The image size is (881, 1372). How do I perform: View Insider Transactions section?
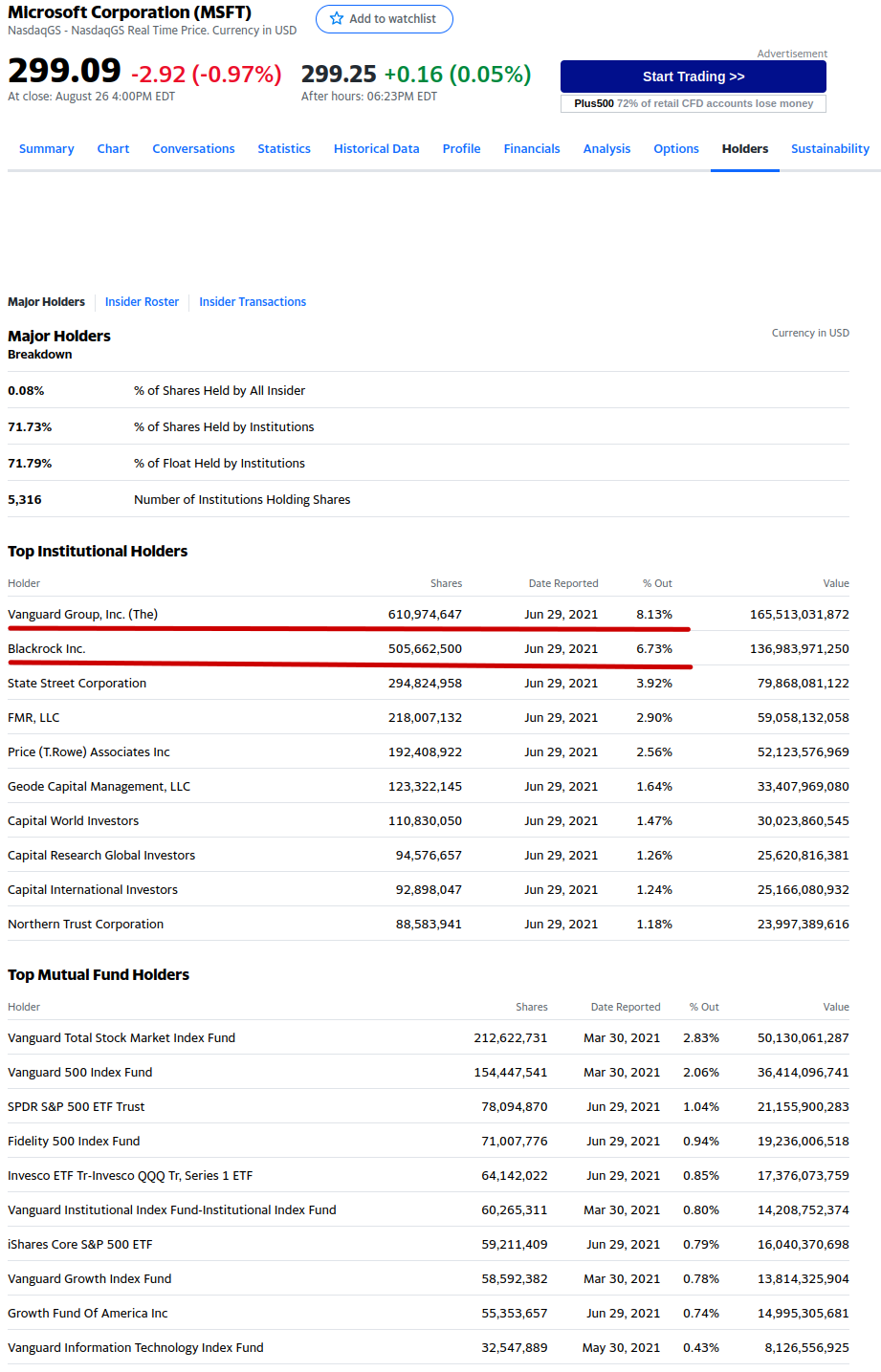[x=253, y=302]
